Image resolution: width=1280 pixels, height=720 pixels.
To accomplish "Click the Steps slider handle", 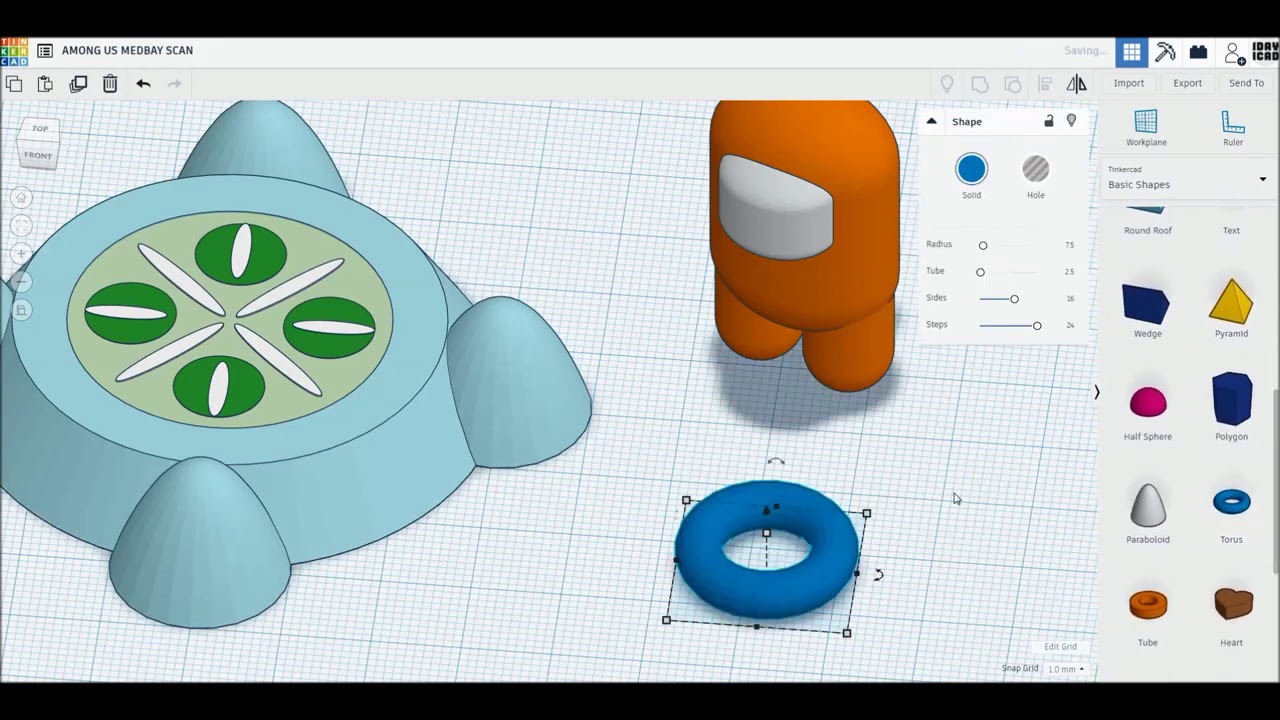I will 1037,326.
